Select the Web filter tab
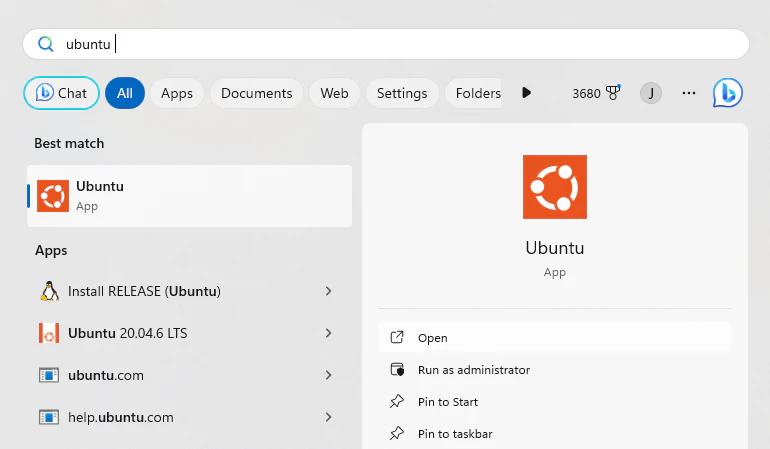 tap(334, 93)
